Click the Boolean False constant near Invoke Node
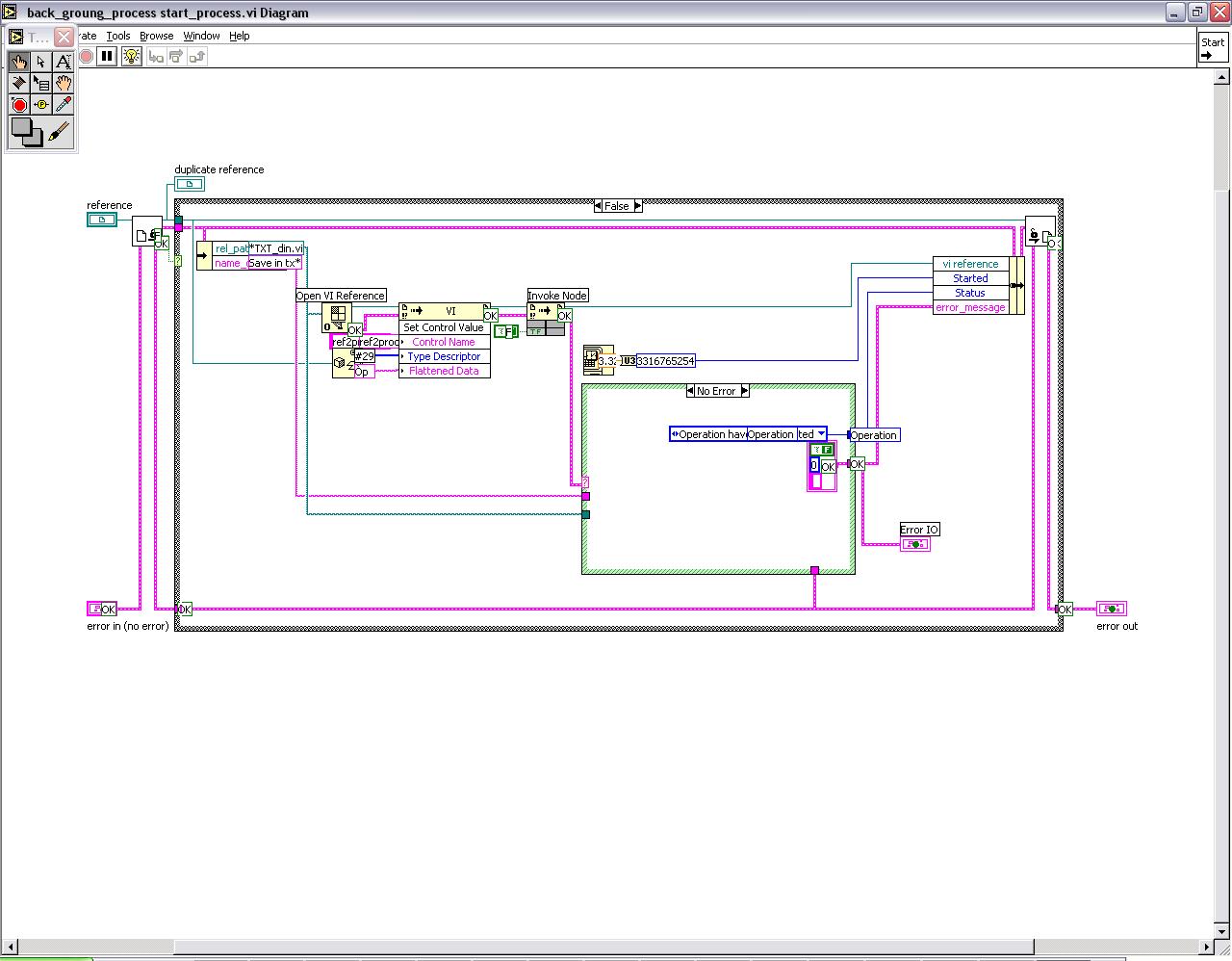Image resolution: width=1232 pixels, height=961 pixels. pos(506,331)
